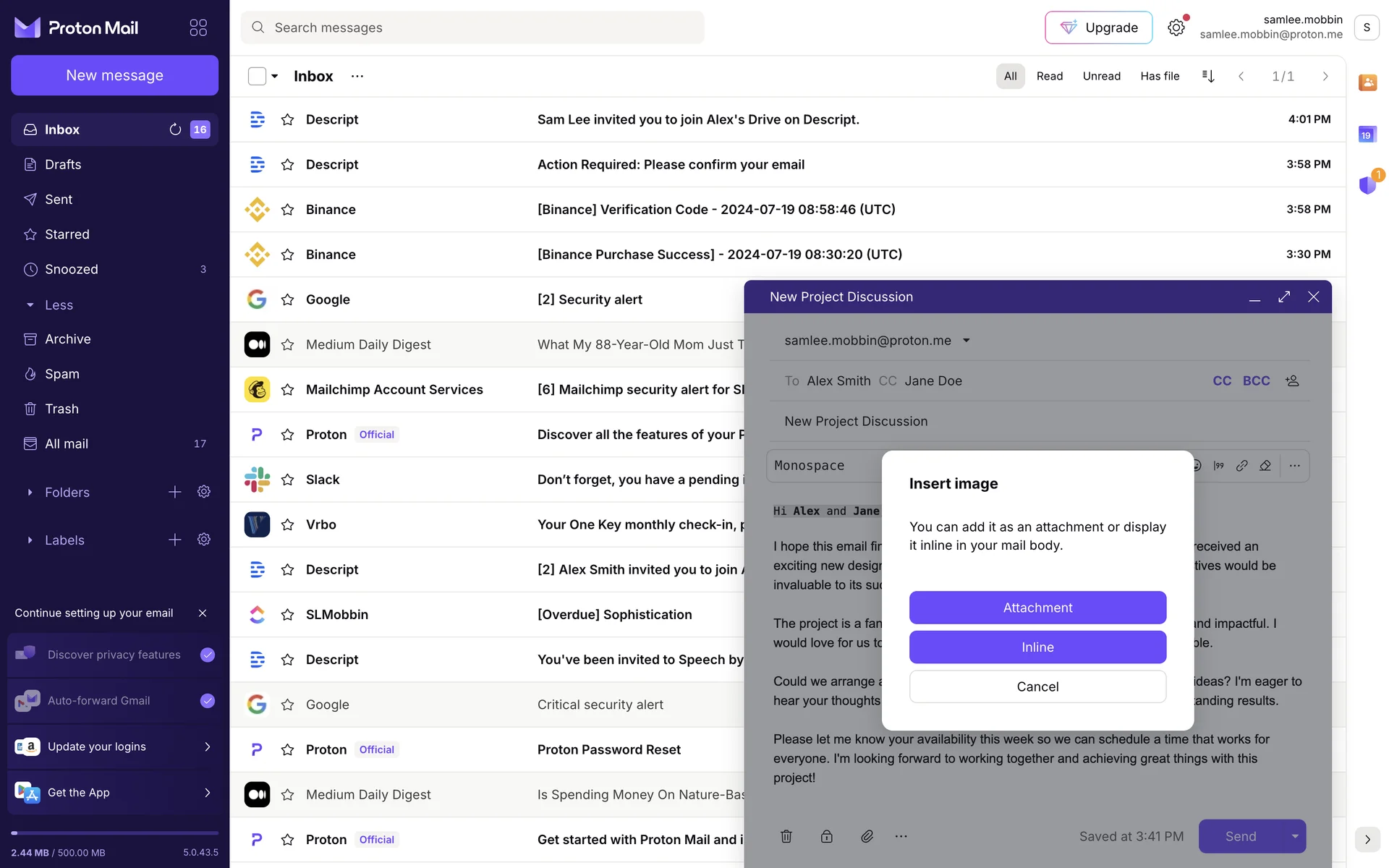
Task: Filter messages by Unread tab
Action: (1101, 76)
